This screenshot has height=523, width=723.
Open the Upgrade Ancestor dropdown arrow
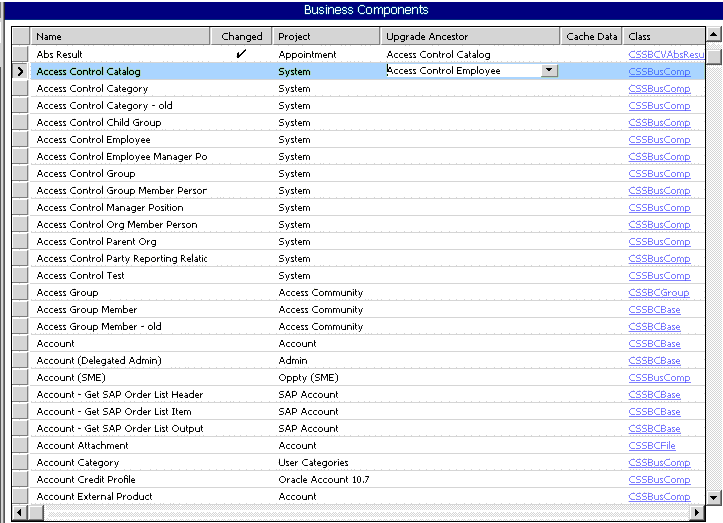[x=549, y=70]
